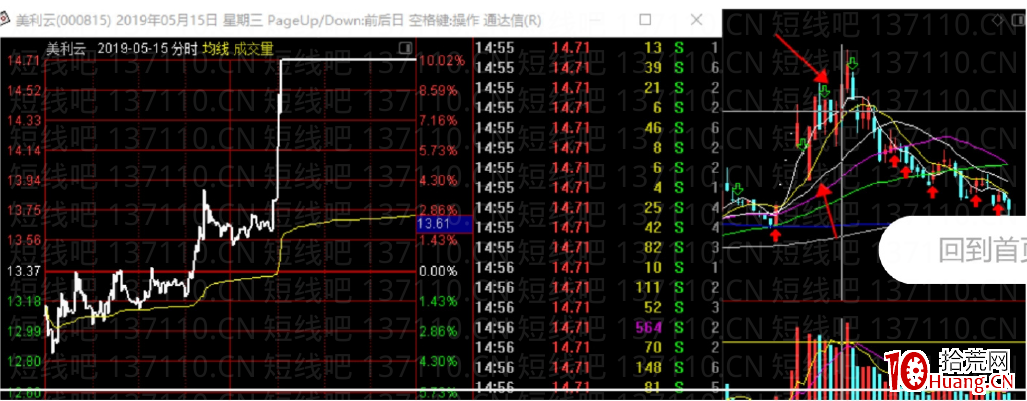Click the green 13.18 price axis label
1027x401 pixels.
point(23,301)
